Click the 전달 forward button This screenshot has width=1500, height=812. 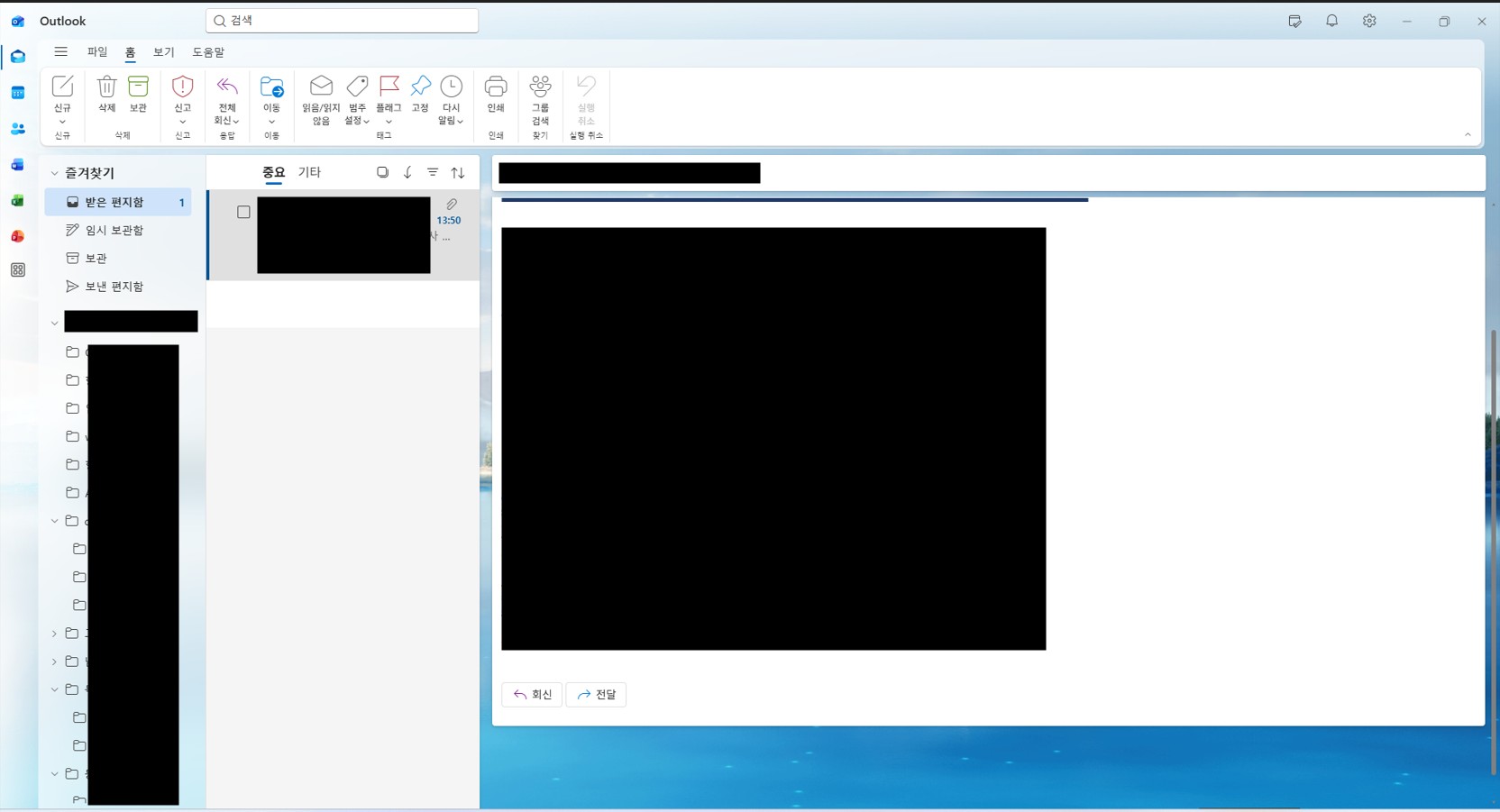(x=596, y=695)
